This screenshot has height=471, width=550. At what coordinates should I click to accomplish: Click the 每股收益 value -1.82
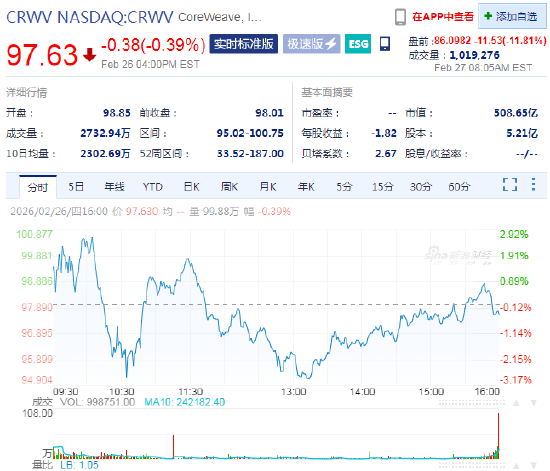pyautogui.click(x=384, y=133)
